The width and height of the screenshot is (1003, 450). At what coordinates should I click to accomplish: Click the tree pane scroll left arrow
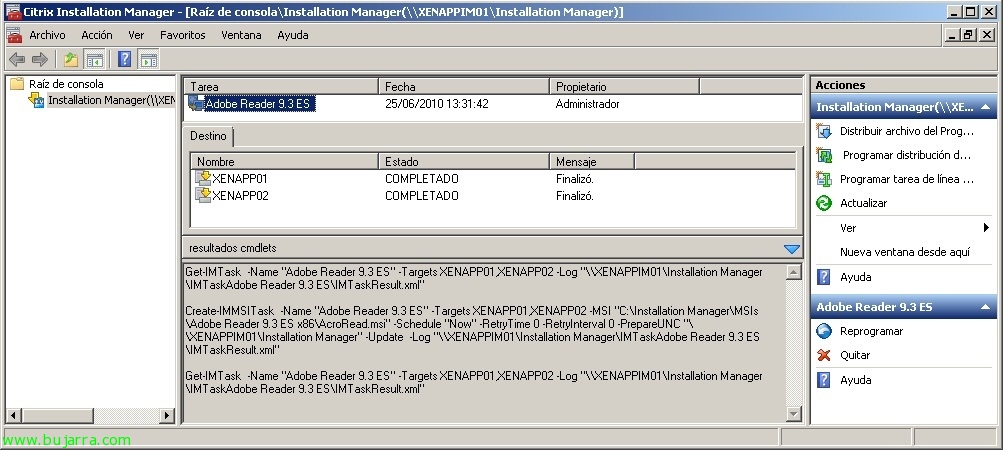[x=13, y=415]
